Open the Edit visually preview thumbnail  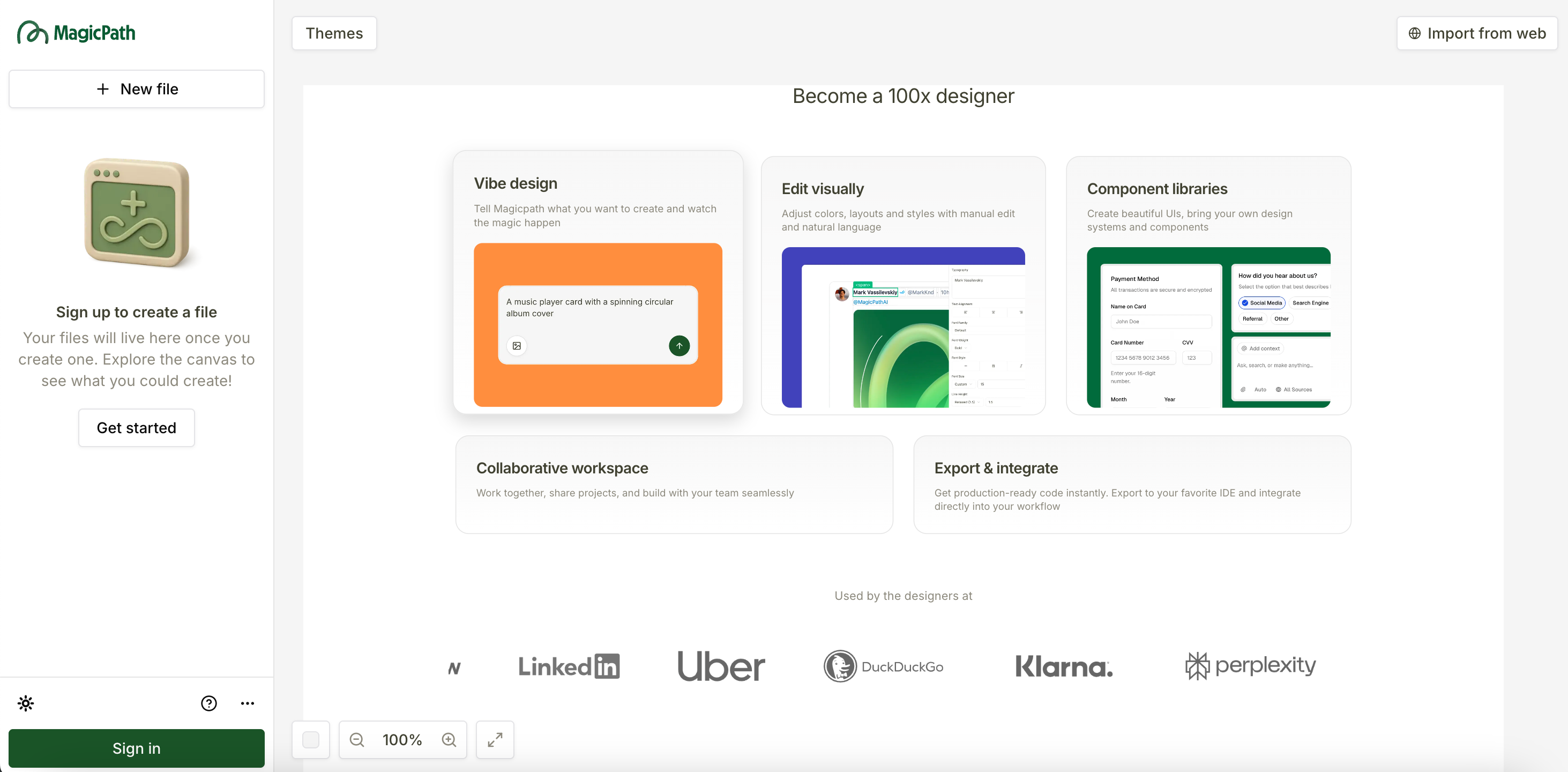[x=902, y=328]
